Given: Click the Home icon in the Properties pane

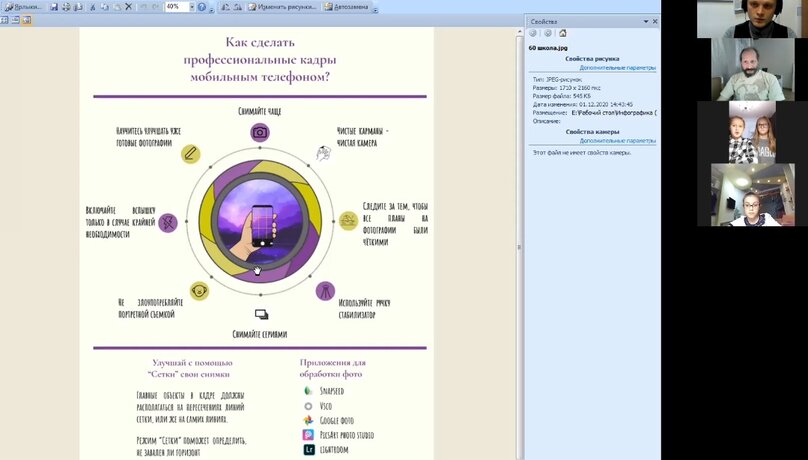Looking at the screenshot, I should coord(563,33).
